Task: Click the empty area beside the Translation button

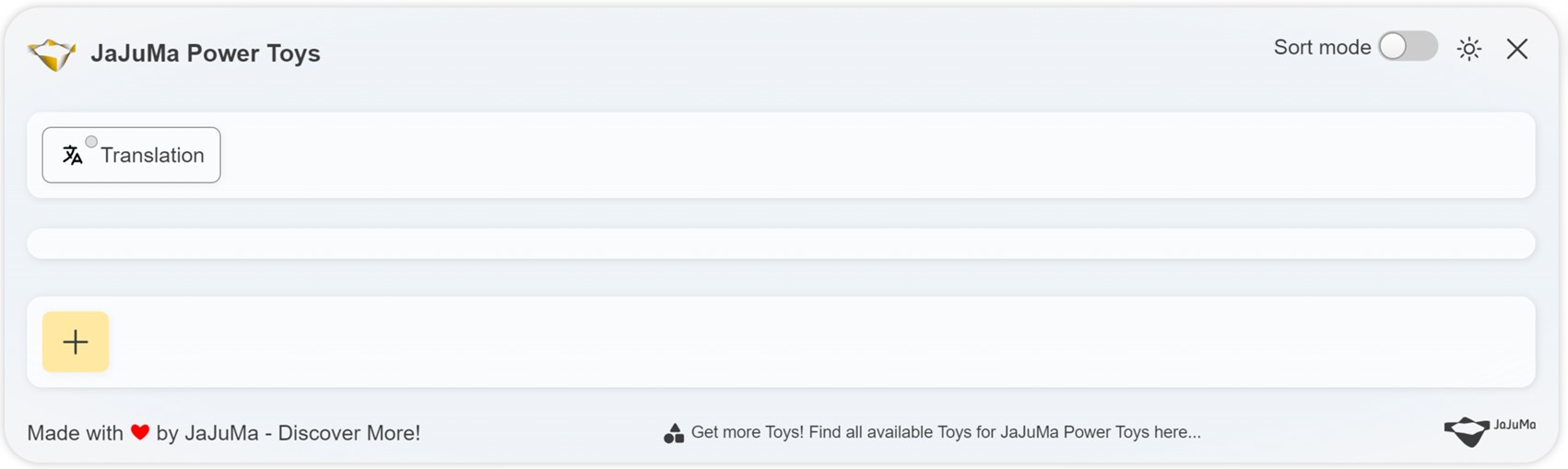Action: [x=876, y=155]
